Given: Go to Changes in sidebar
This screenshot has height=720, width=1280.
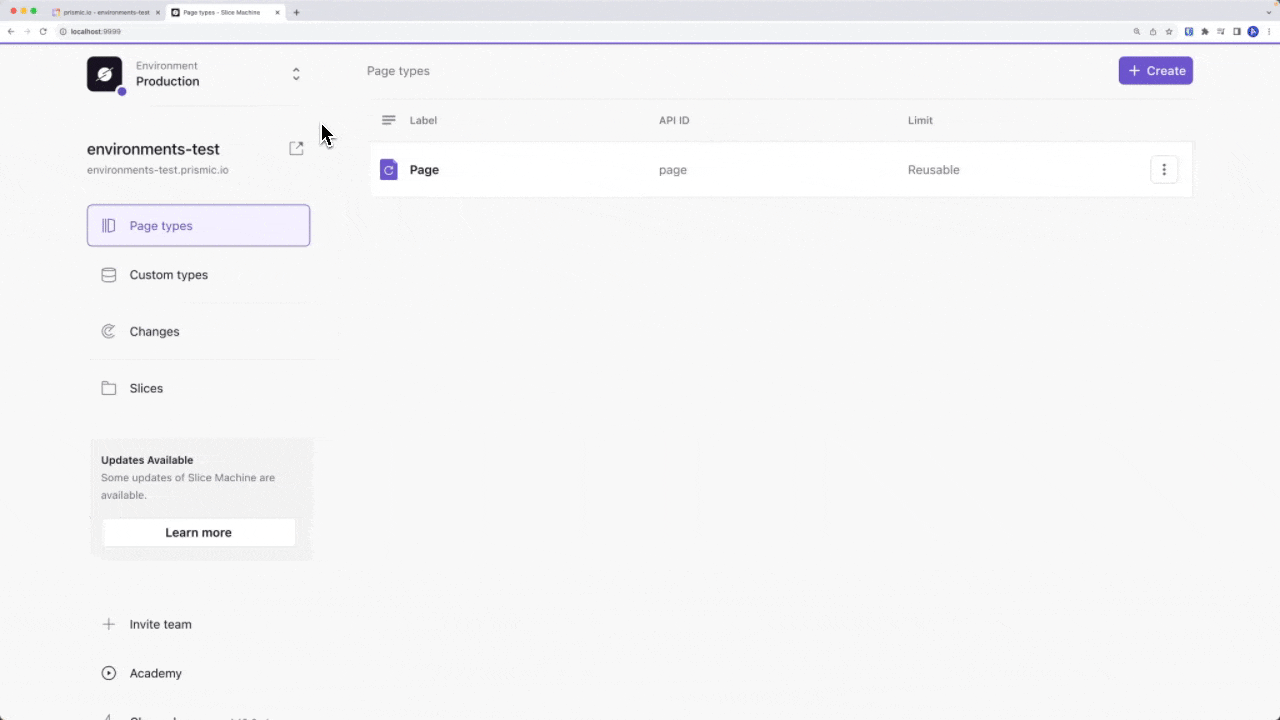Looking at the screenshot, I should 198,332.
